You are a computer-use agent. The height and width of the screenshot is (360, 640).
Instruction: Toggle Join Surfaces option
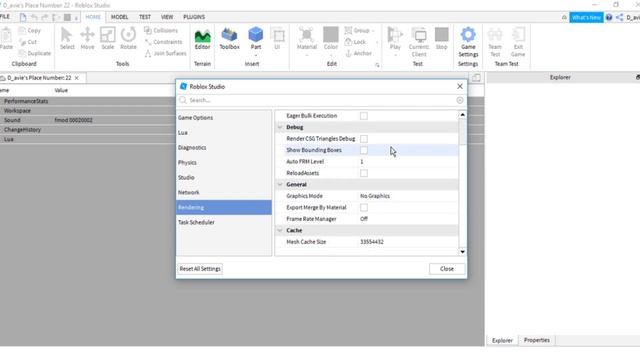tap(165, 53)
